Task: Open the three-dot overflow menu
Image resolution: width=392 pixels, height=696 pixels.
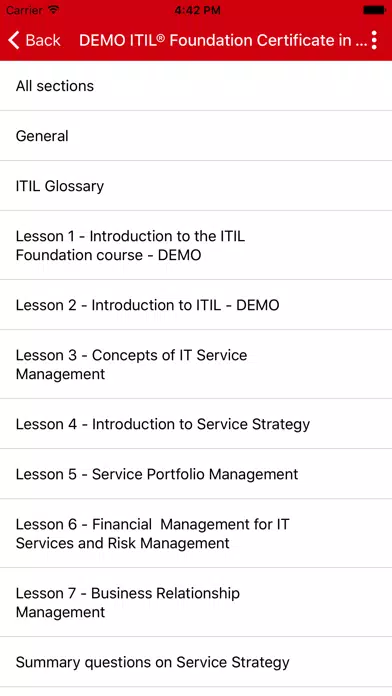Action: click(374, 40)
